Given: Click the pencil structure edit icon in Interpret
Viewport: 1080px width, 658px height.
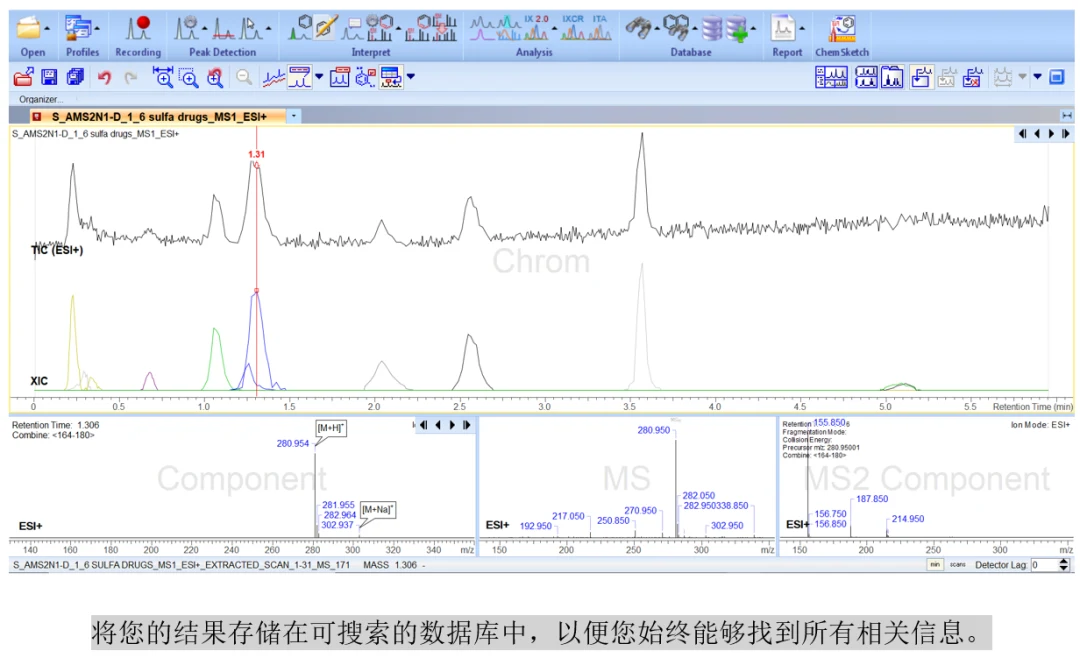Looking at the screenshot, I should click(x=326, y=28).
